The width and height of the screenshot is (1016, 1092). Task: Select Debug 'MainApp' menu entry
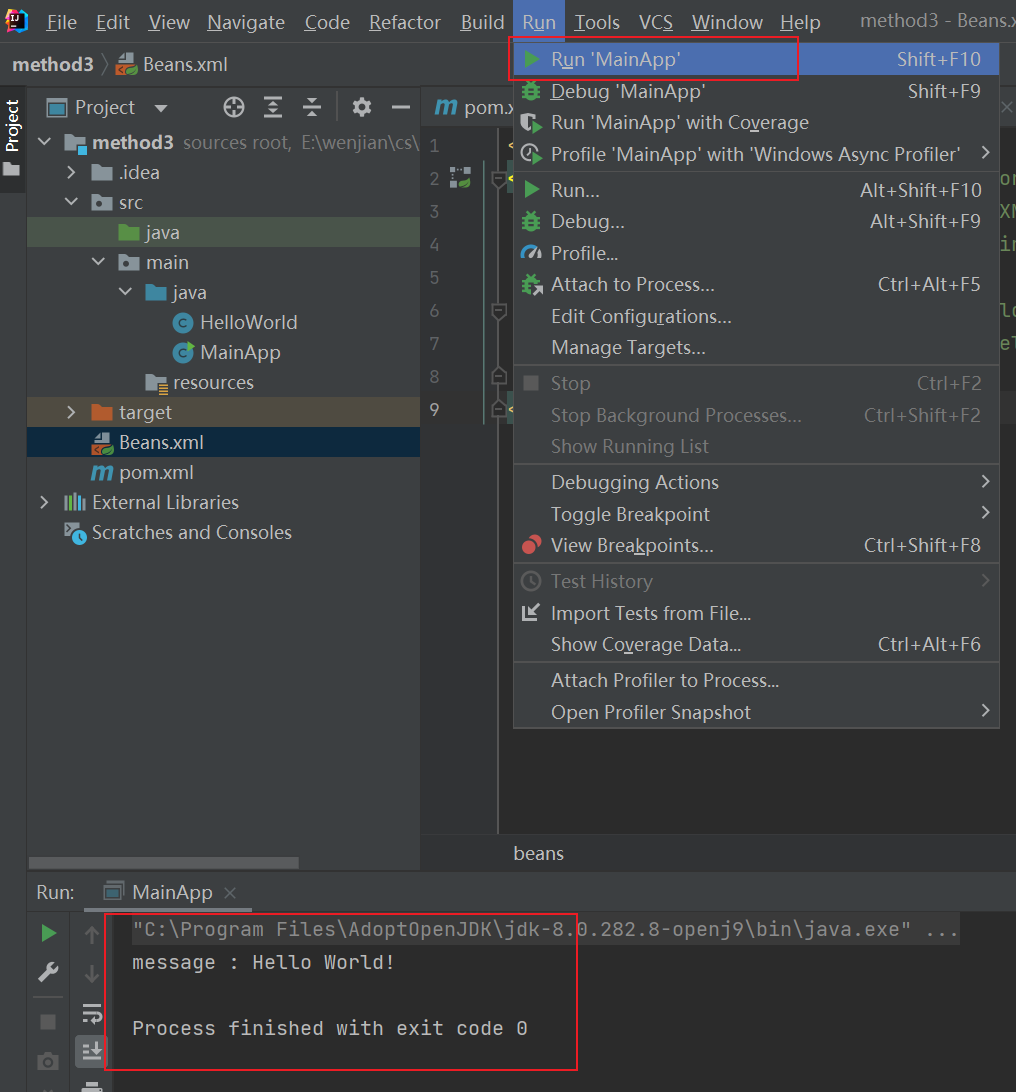coord(756,91)
